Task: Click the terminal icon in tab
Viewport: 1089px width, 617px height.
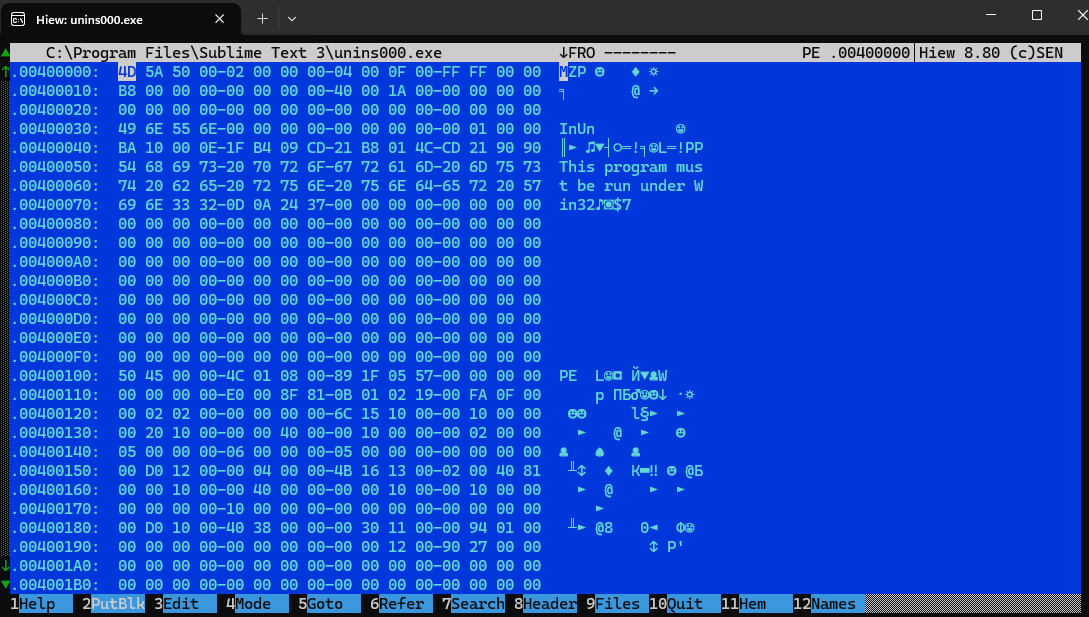Action: (x=18, y=19)
